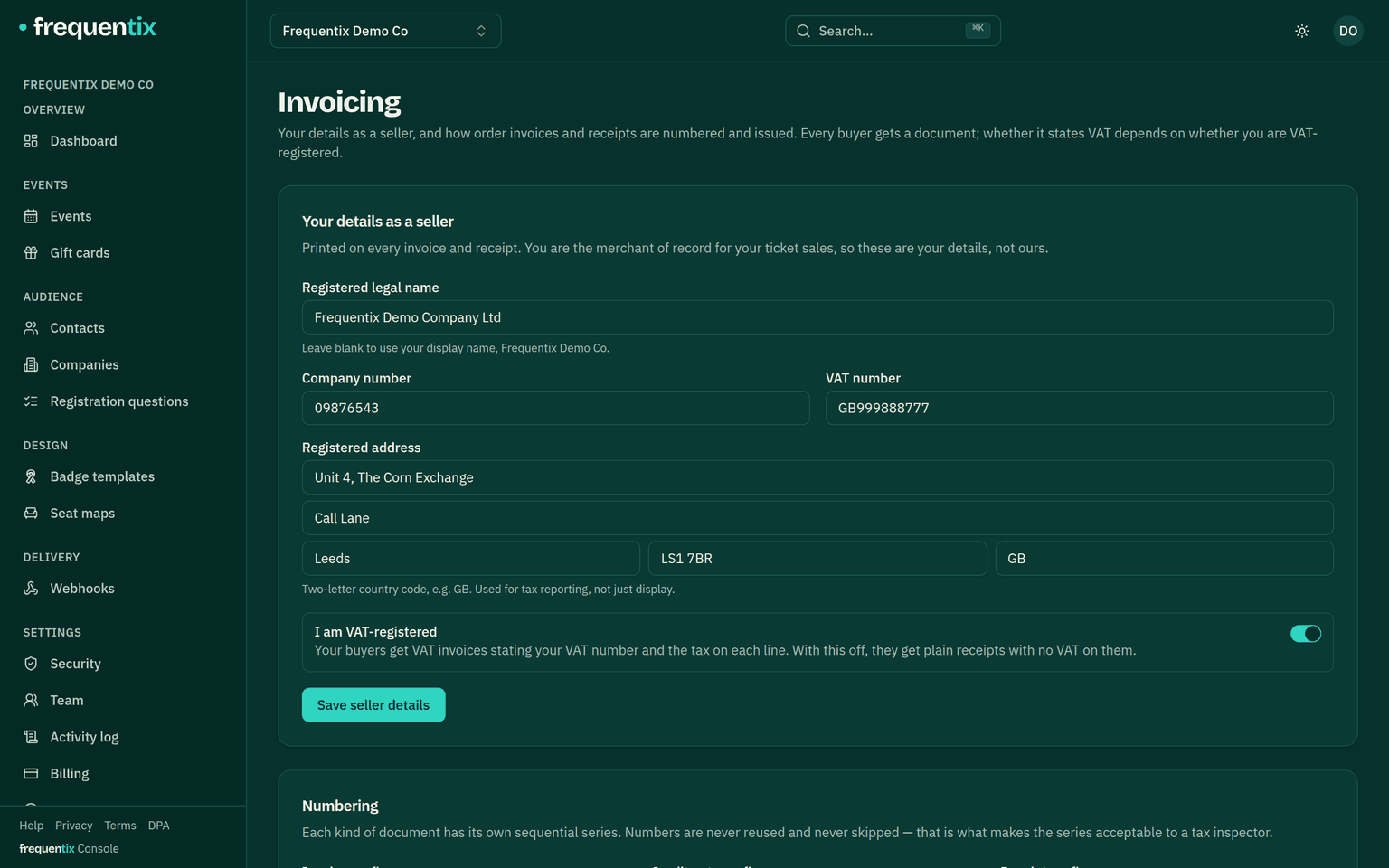
Task: Open Security settings
Action: (123, 664)
